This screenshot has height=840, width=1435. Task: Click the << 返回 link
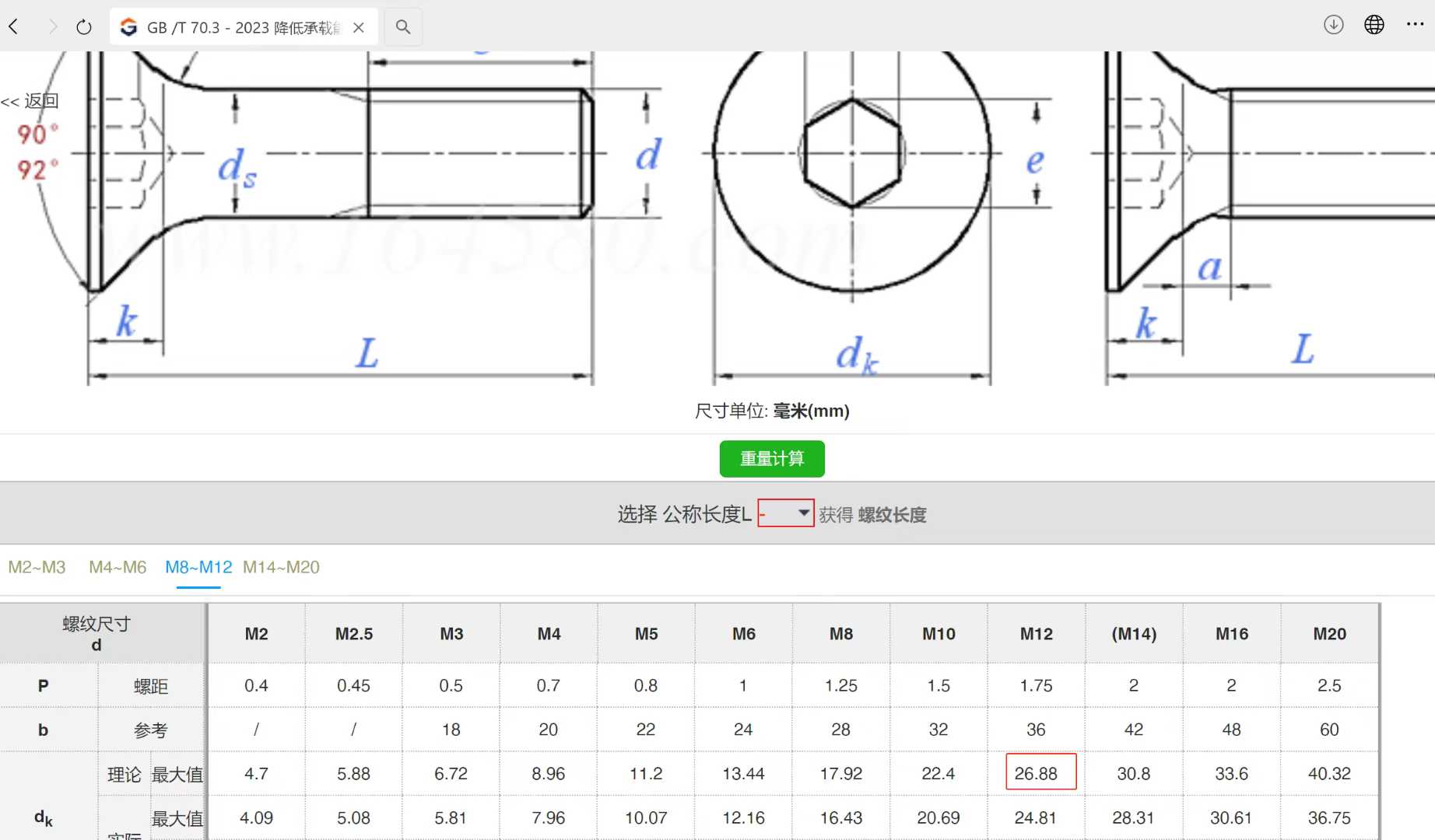coord(30,101)
